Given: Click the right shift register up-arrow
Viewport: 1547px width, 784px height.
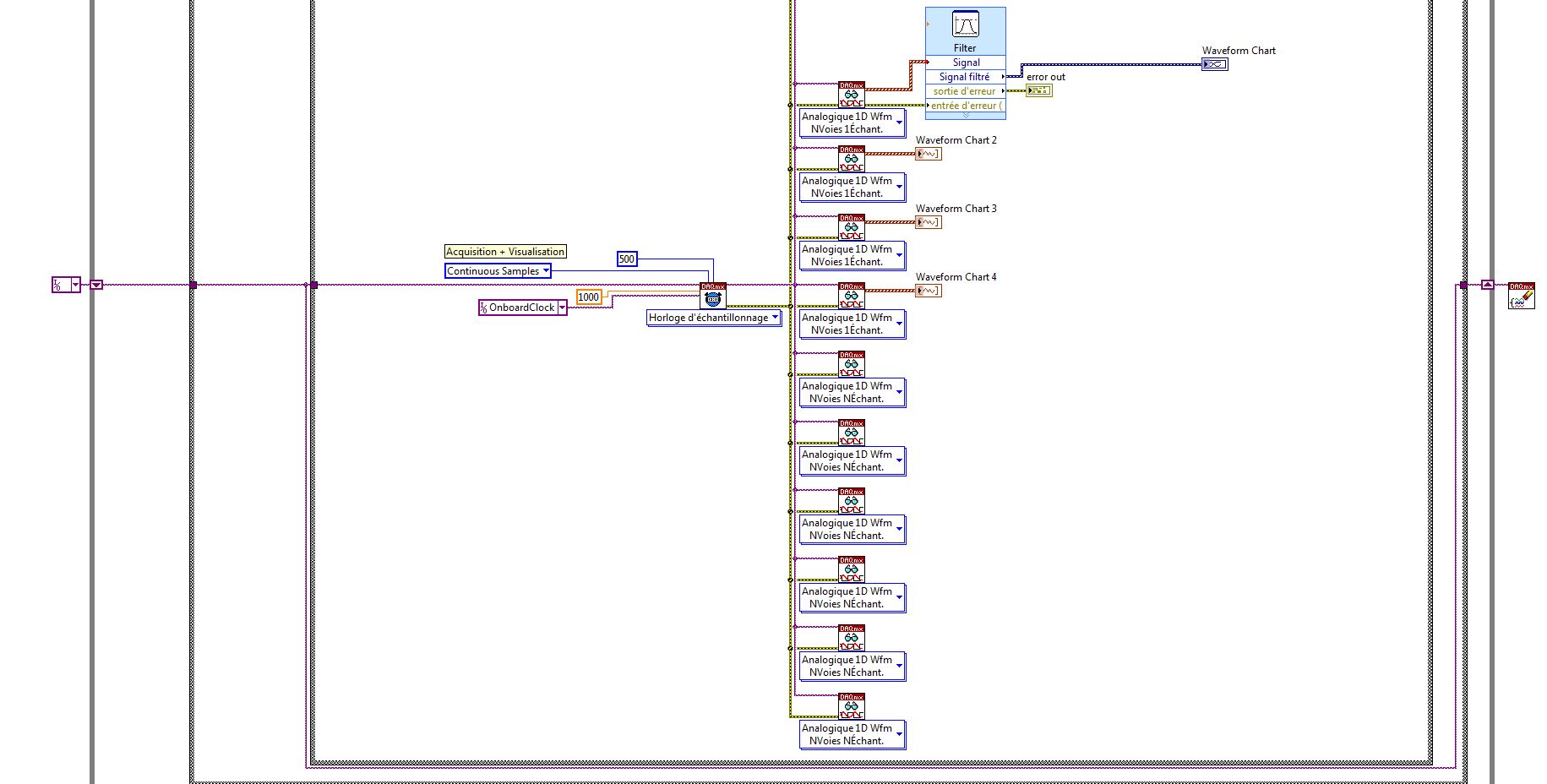Looking at the screenshot, I should pos(1487,285).
